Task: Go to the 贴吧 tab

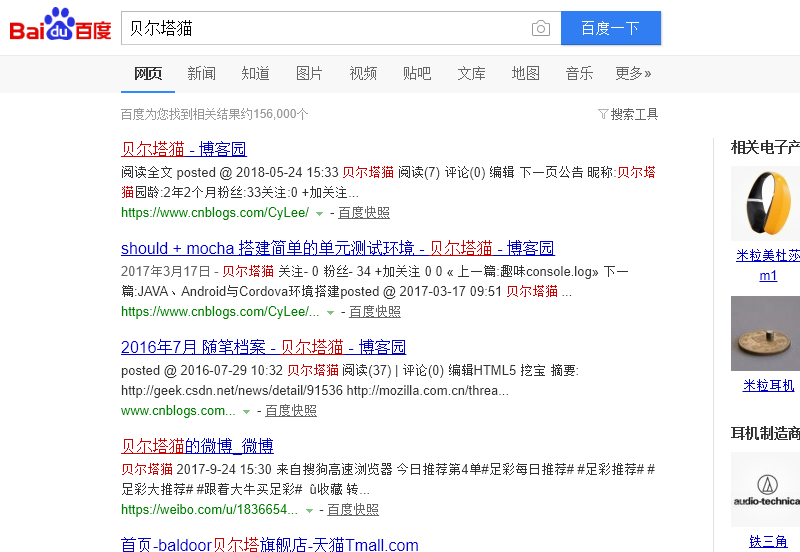Action: pos(417,73)
